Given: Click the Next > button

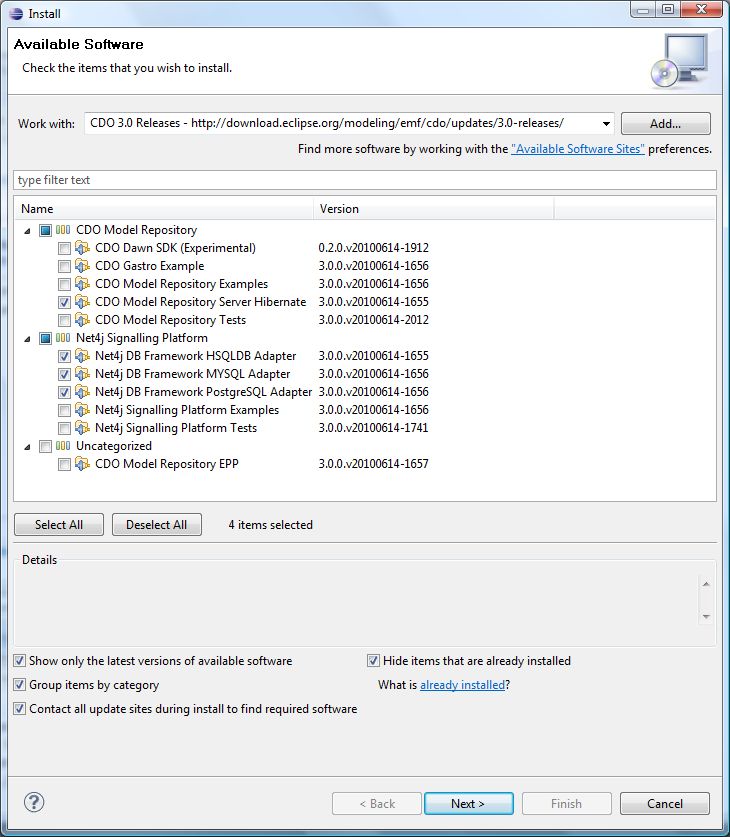Looking at the screenshot, I should coord(469,803).
